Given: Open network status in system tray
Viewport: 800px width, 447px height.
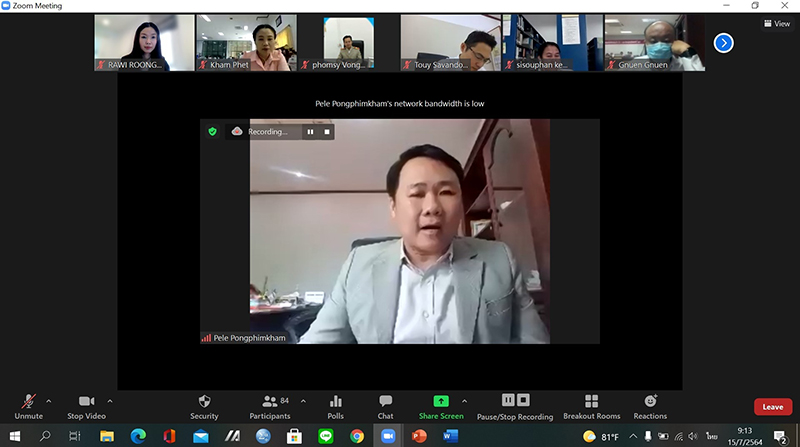Looking at the screenshot, I should pos(679,436).
